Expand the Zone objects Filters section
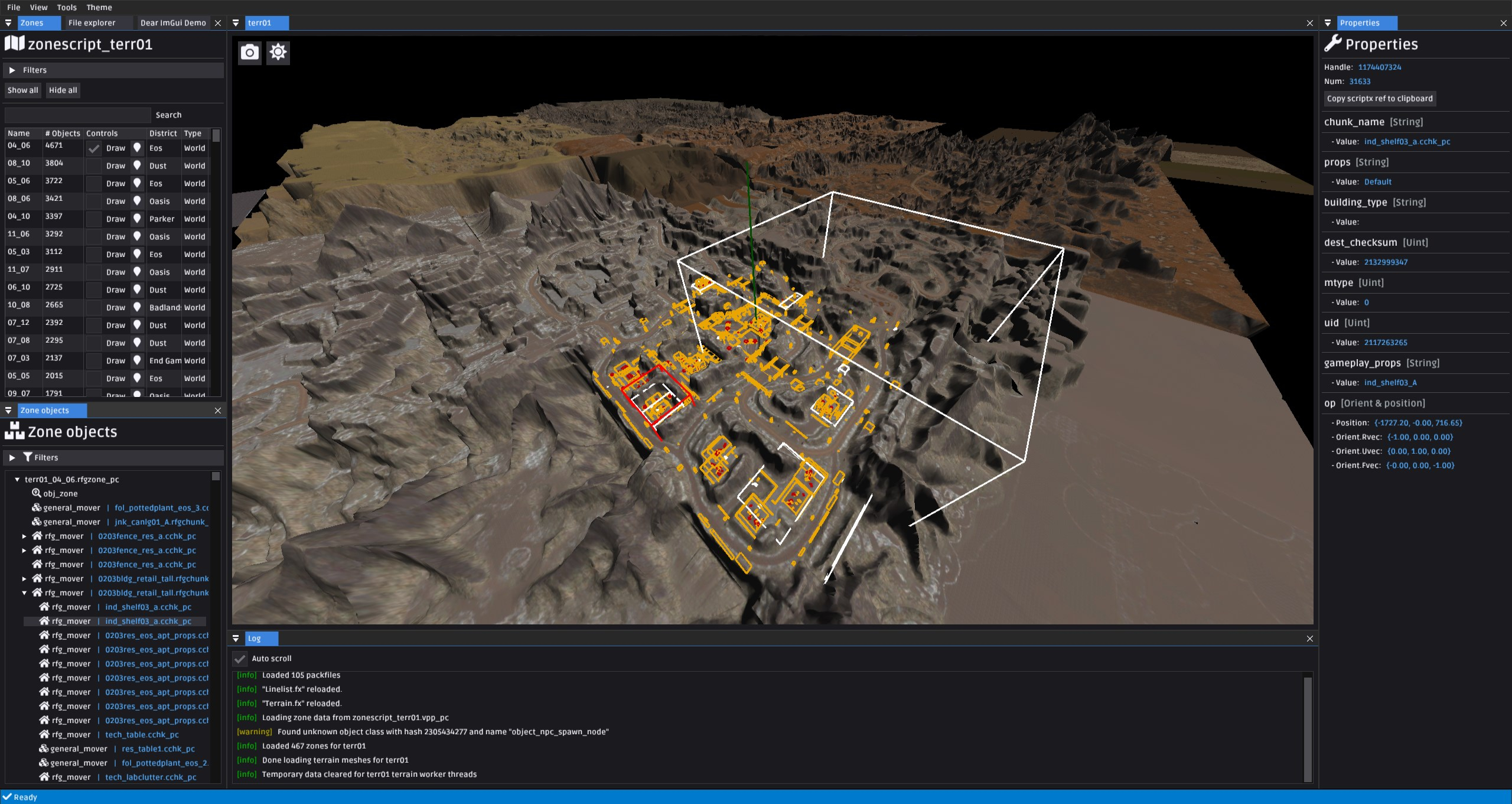 (12, 458)
